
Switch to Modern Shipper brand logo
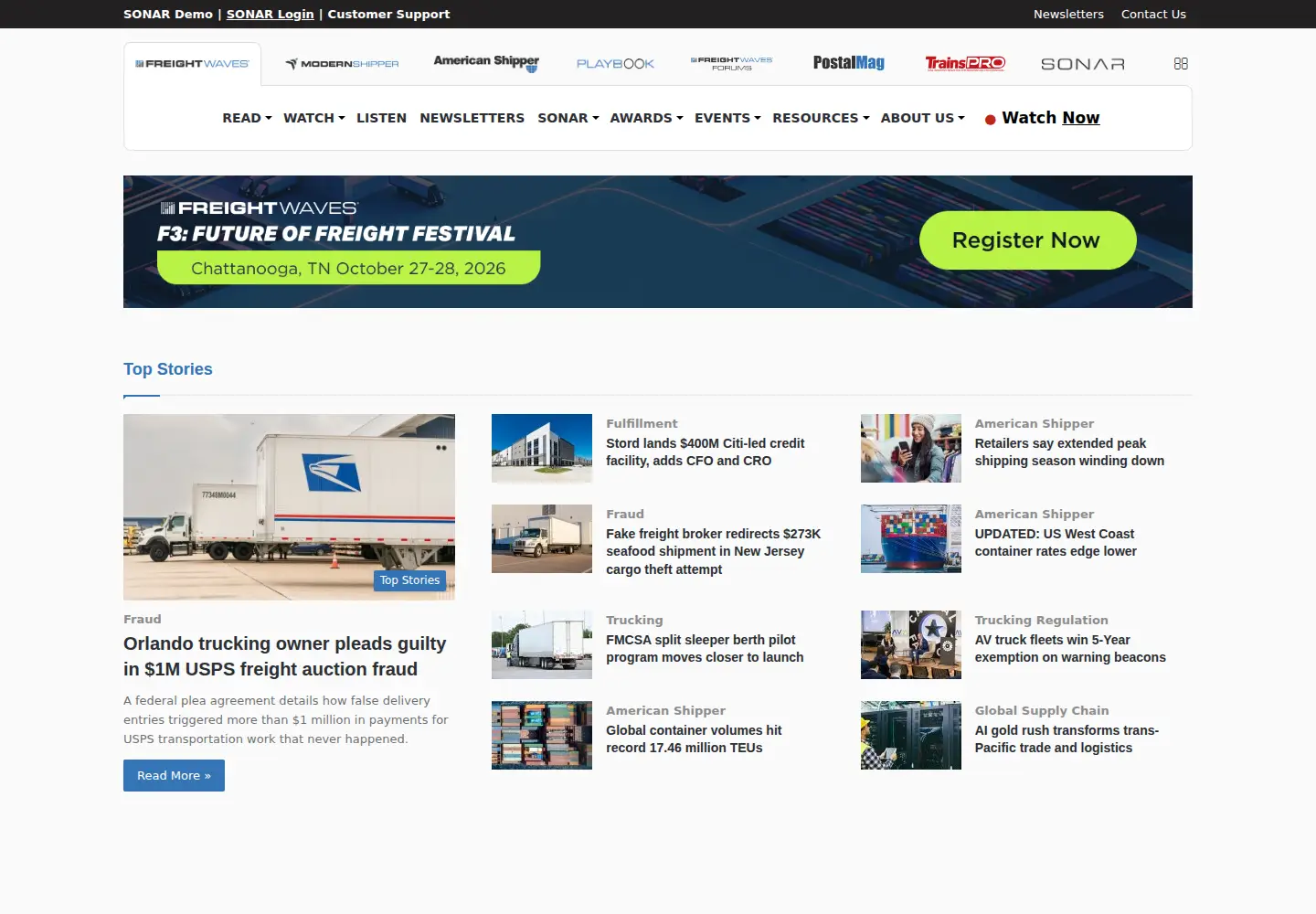point(342,64)
